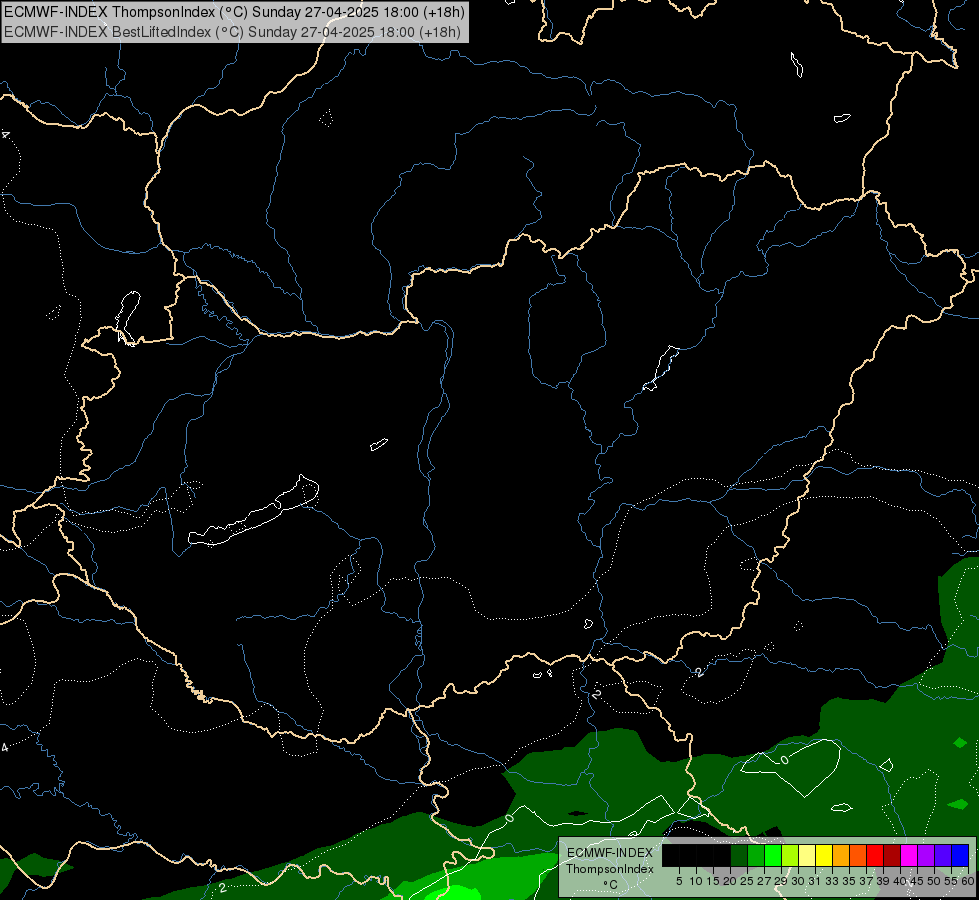Select the blue 55-60 legend swatch
Screen dimensions: 979x900
[960, 855]
